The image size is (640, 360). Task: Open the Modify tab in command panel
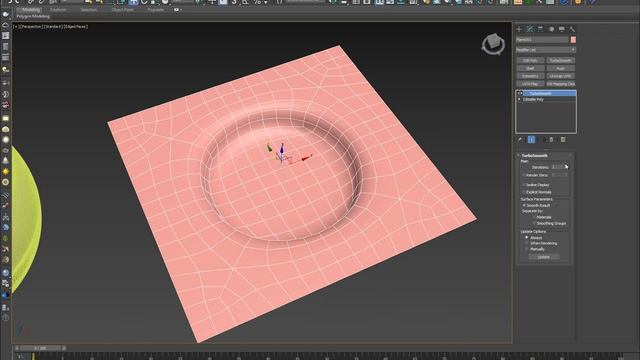530,29
